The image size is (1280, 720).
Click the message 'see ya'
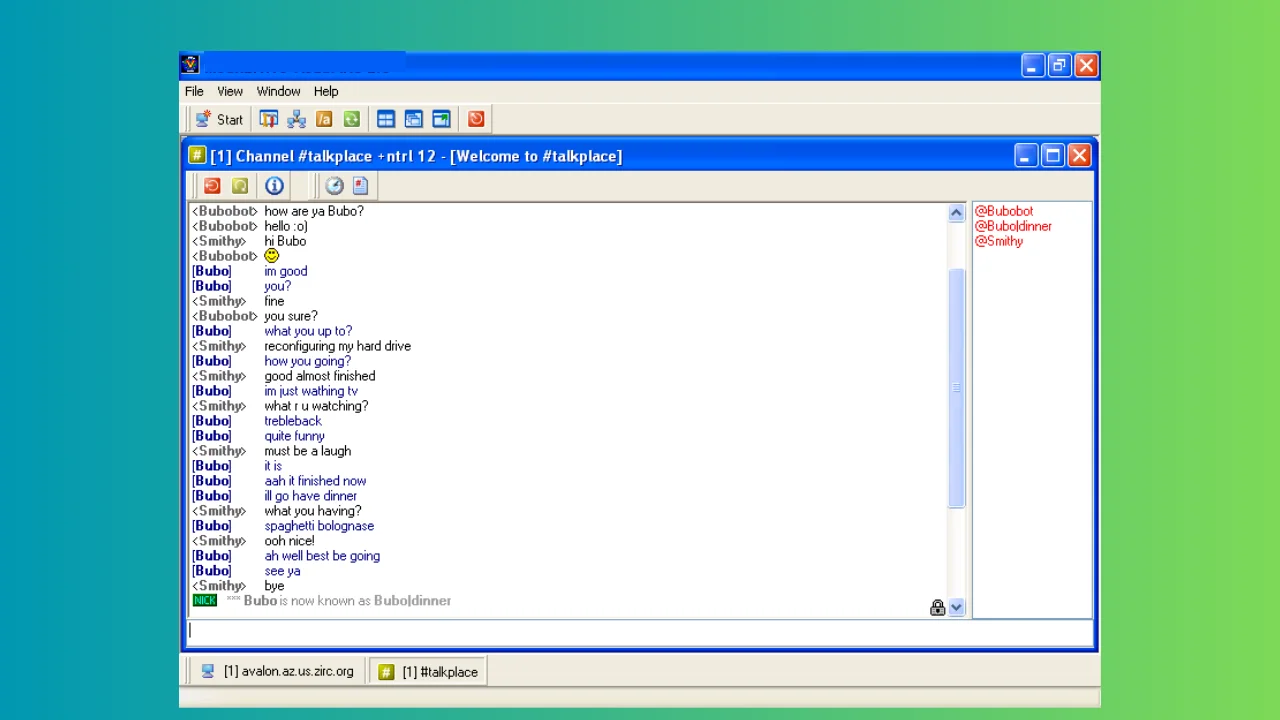coord(282,571)
